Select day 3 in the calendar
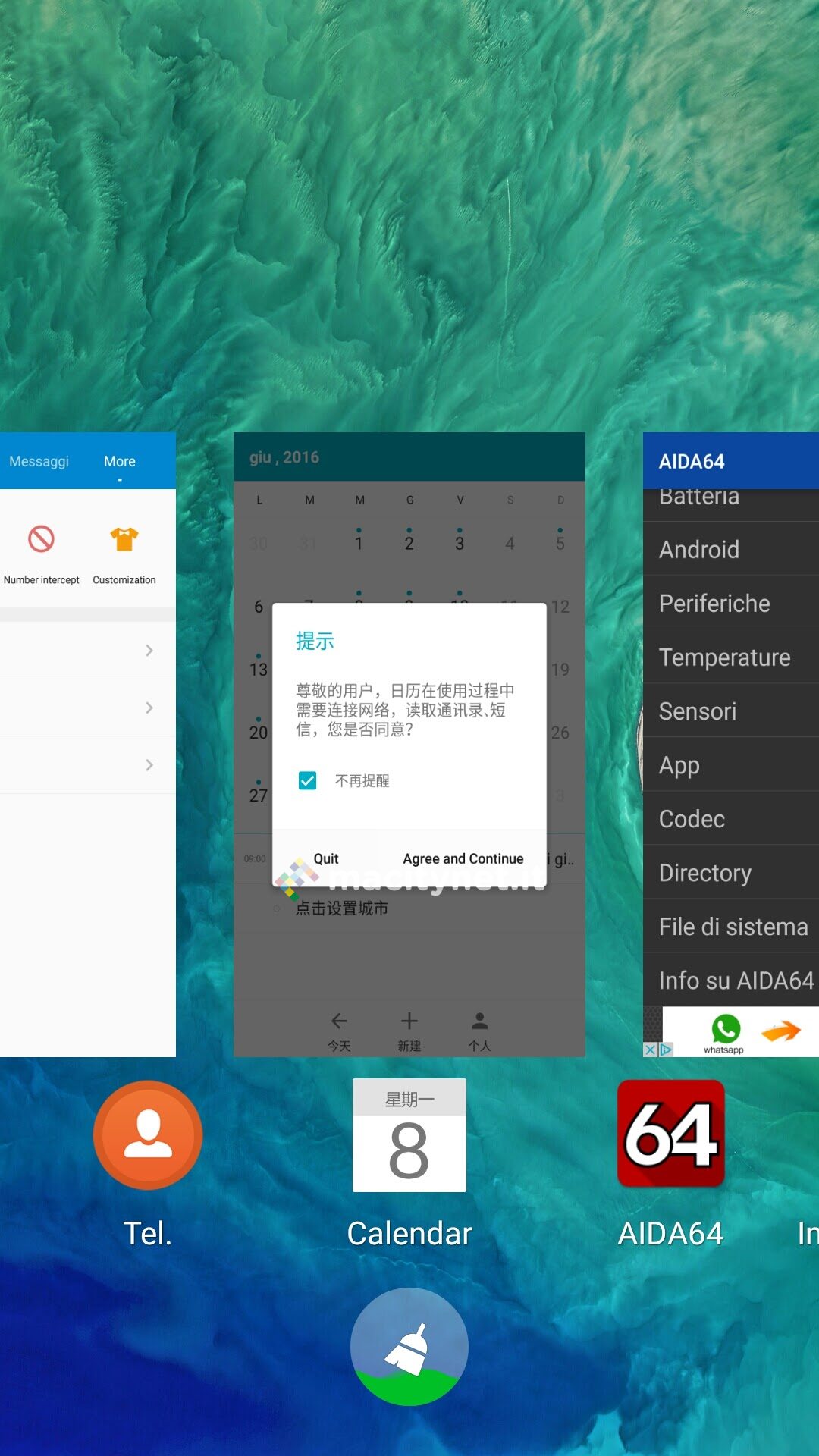This screenshot has height=1456, width=819. tap(460, 543)
